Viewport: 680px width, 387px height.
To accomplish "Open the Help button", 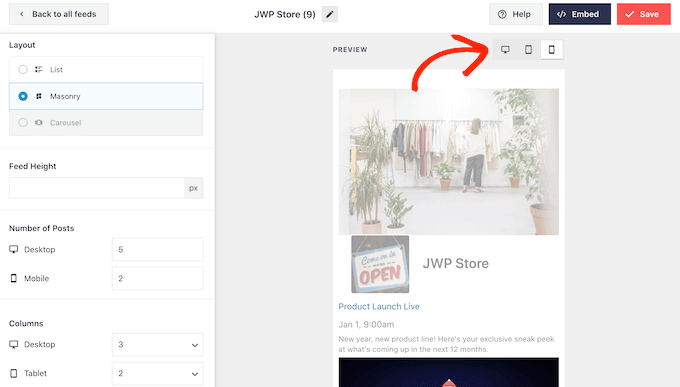I will pos(516,14).
